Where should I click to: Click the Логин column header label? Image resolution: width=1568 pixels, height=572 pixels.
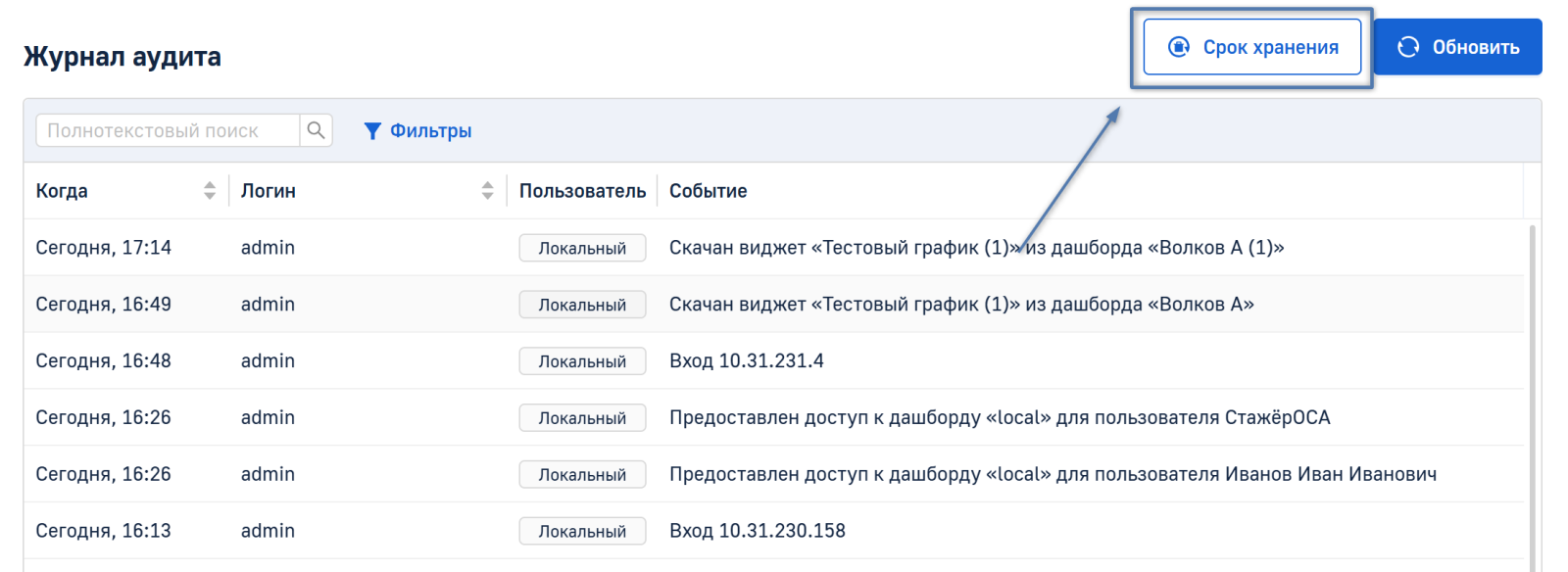pos(269,191)
